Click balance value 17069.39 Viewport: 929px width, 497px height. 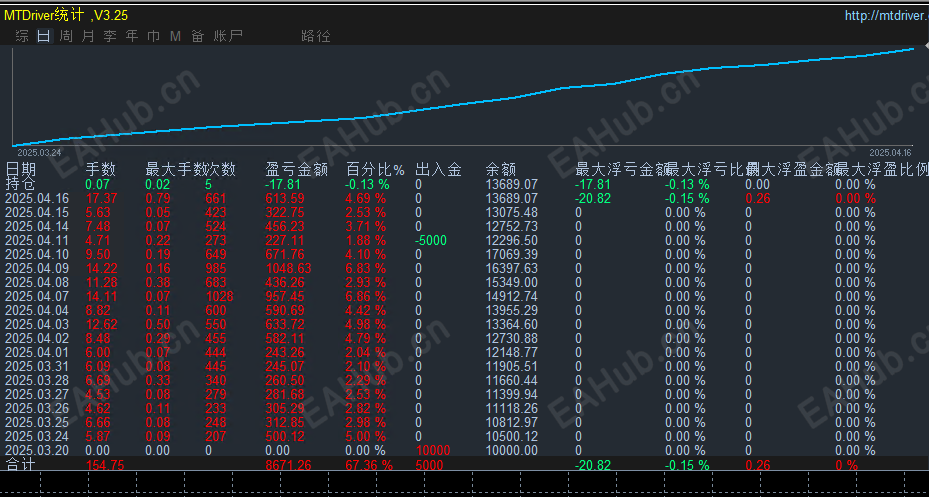click(511, 255)
